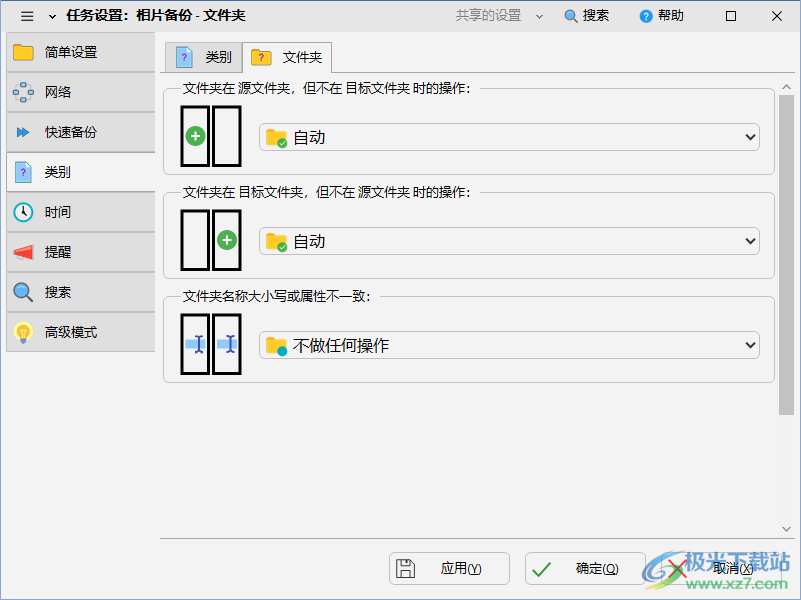801x600 pixels.
Task: Click the clock icon beside 时间
Action: (x=23, y=212)
